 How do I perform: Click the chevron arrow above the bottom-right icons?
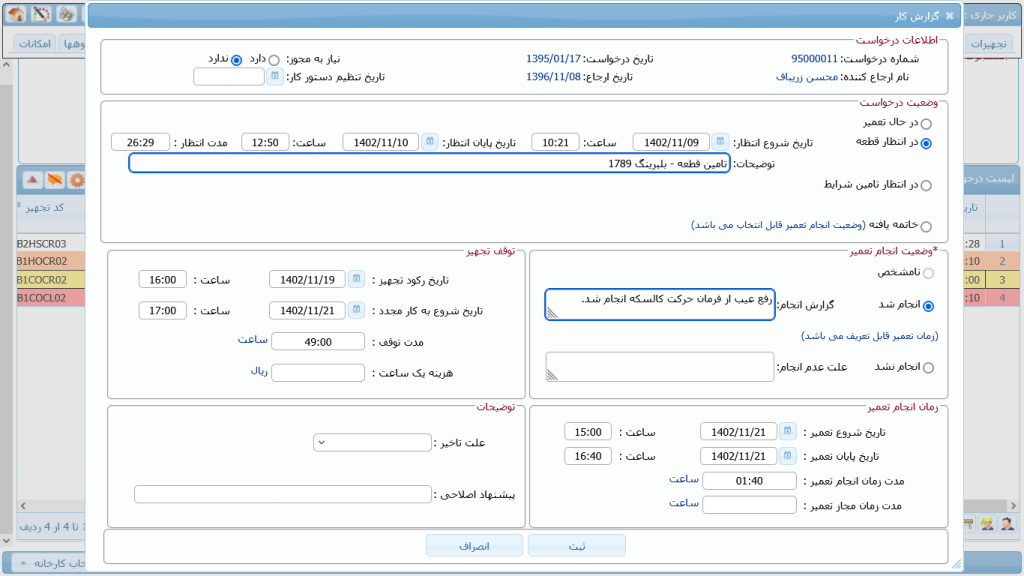(x=1014, y=506)
